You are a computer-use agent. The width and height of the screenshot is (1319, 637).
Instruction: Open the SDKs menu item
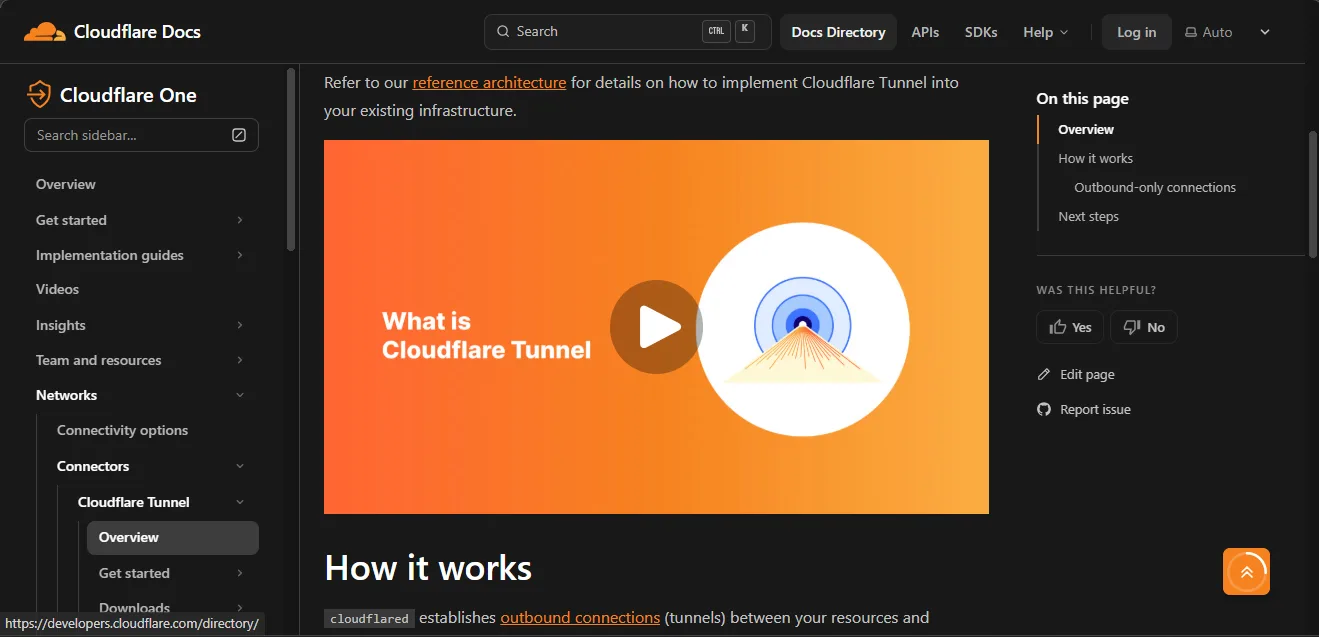(981, 32)
